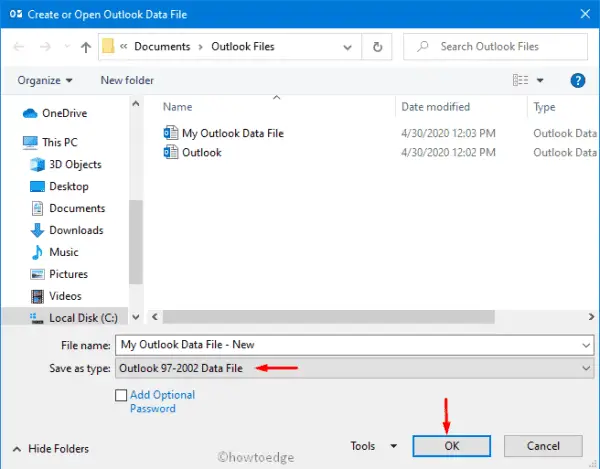This screenshot has width=600, height=469.
Task: Open the Organize dropdown menu
Action: click(x=45, y=80)
